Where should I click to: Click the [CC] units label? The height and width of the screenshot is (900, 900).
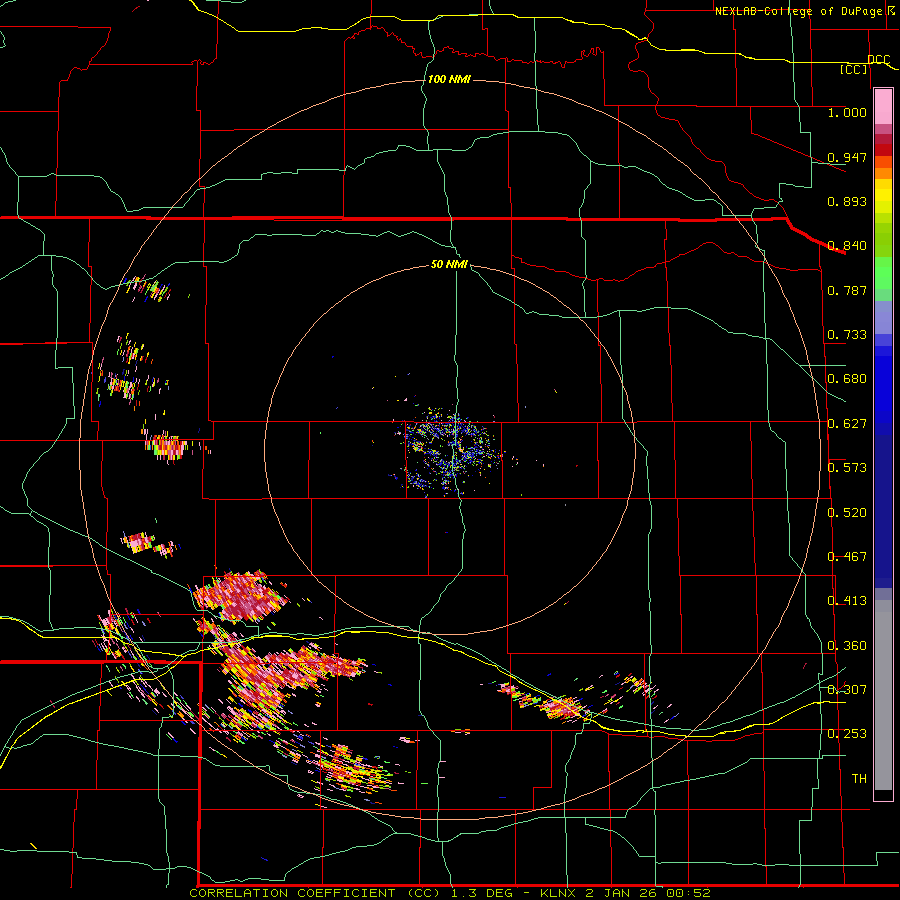click(x=854, y=69)
